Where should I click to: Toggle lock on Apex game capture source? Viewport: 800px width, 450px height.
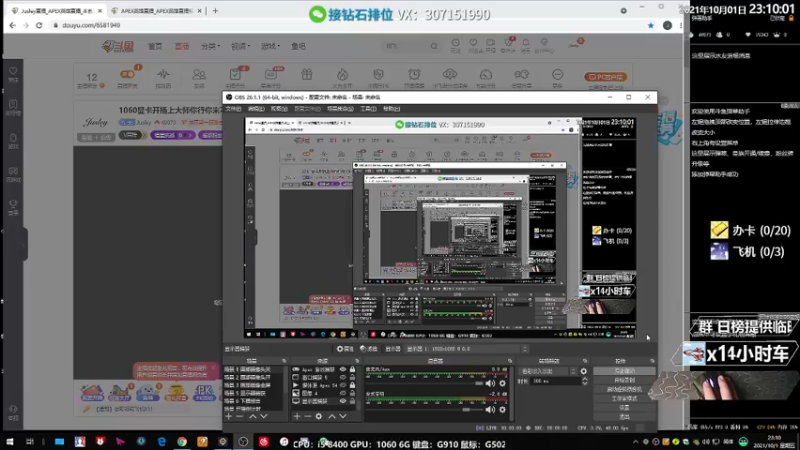tap(352, 369)
